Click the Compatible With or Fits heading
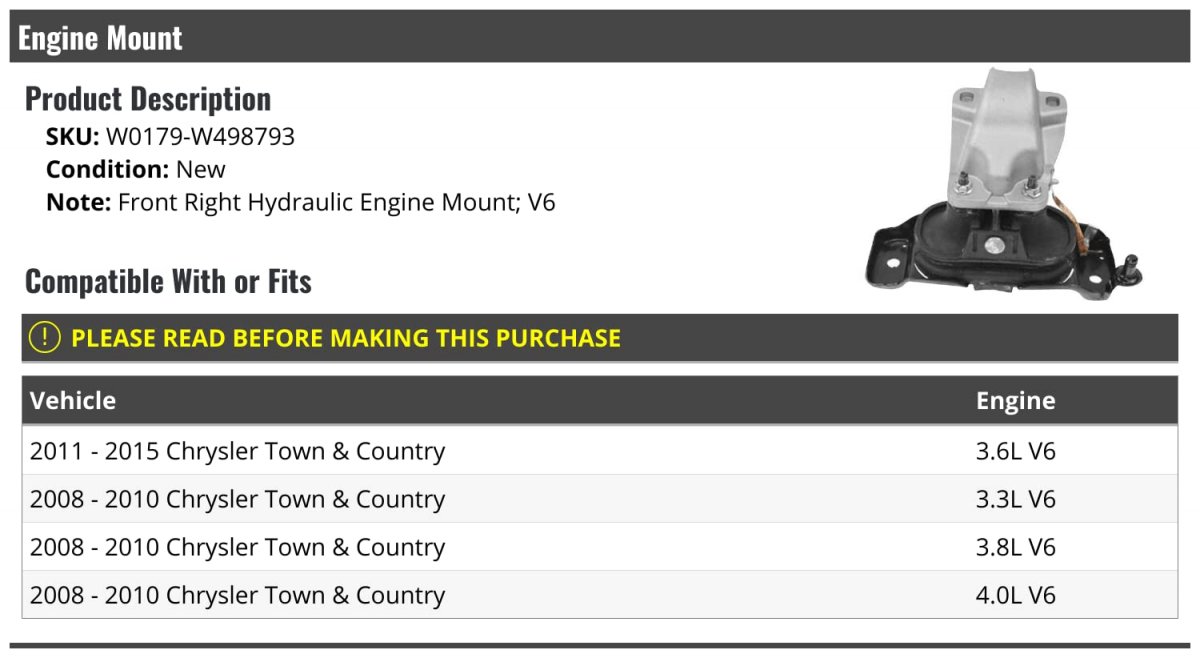Viewport: 1200px width, 658px height. pos(168,281)
